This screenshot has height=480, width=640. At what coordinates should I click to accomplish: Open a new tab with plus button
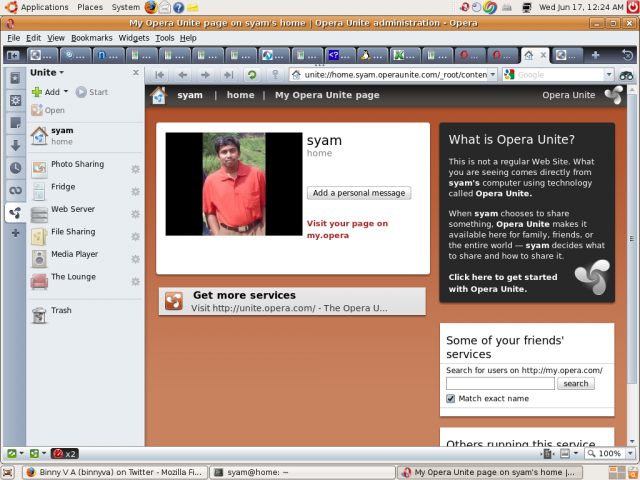[x=596, y=55]
